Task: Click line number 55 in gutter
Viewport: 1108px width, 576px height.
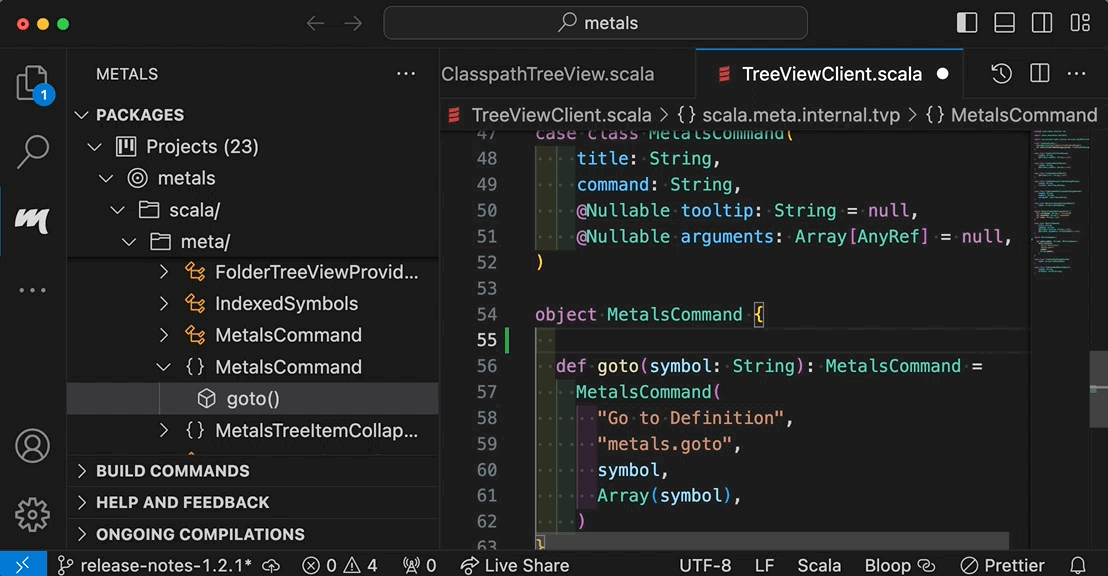Action: [x=486, y=340]
